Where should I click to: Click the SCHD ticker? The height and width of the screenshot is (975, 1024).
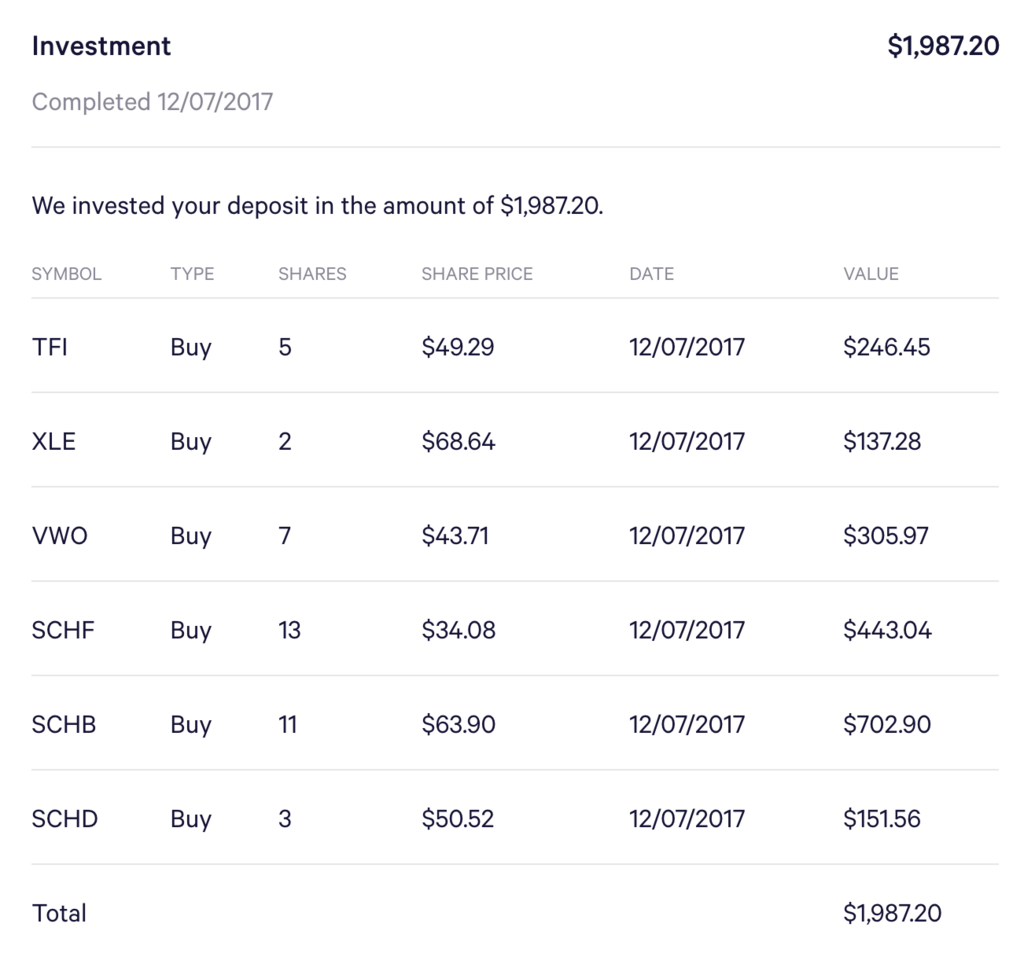point(65,819)
